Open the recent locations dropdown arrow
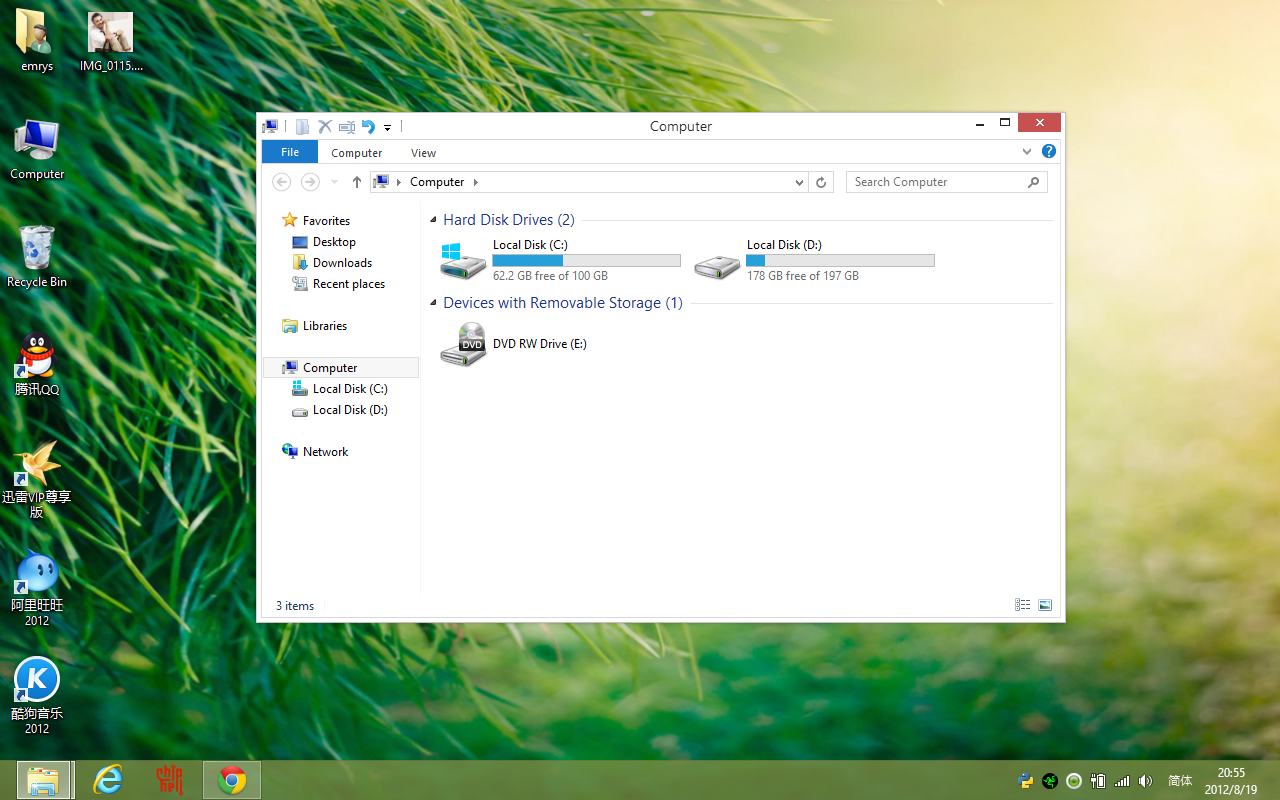The width and height of the screenshot is (1280, 800). pyautogui.click(x=334, y=182)
